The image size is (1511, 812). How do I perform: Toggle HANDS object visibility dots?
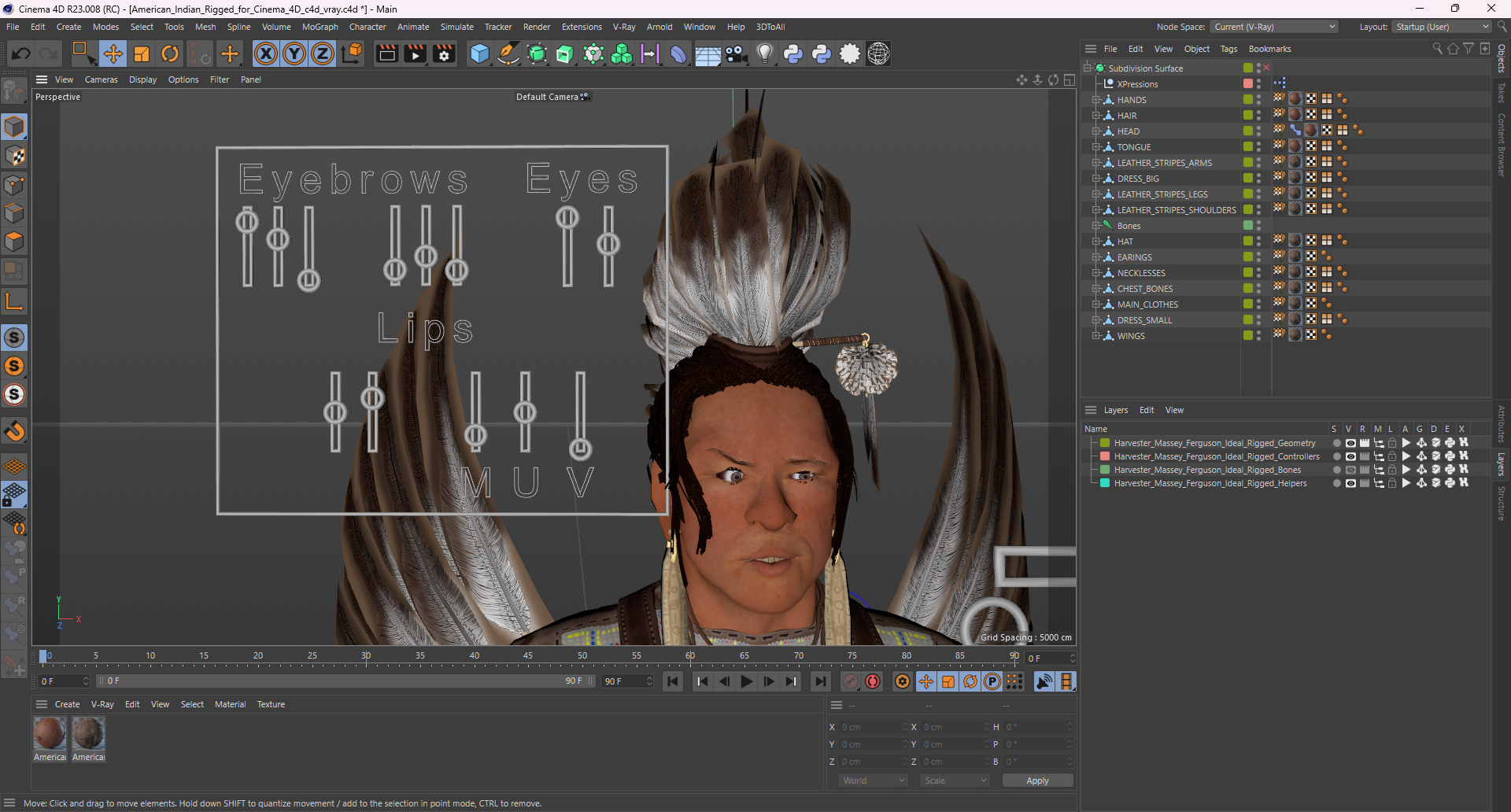(x=1258, y=100)
